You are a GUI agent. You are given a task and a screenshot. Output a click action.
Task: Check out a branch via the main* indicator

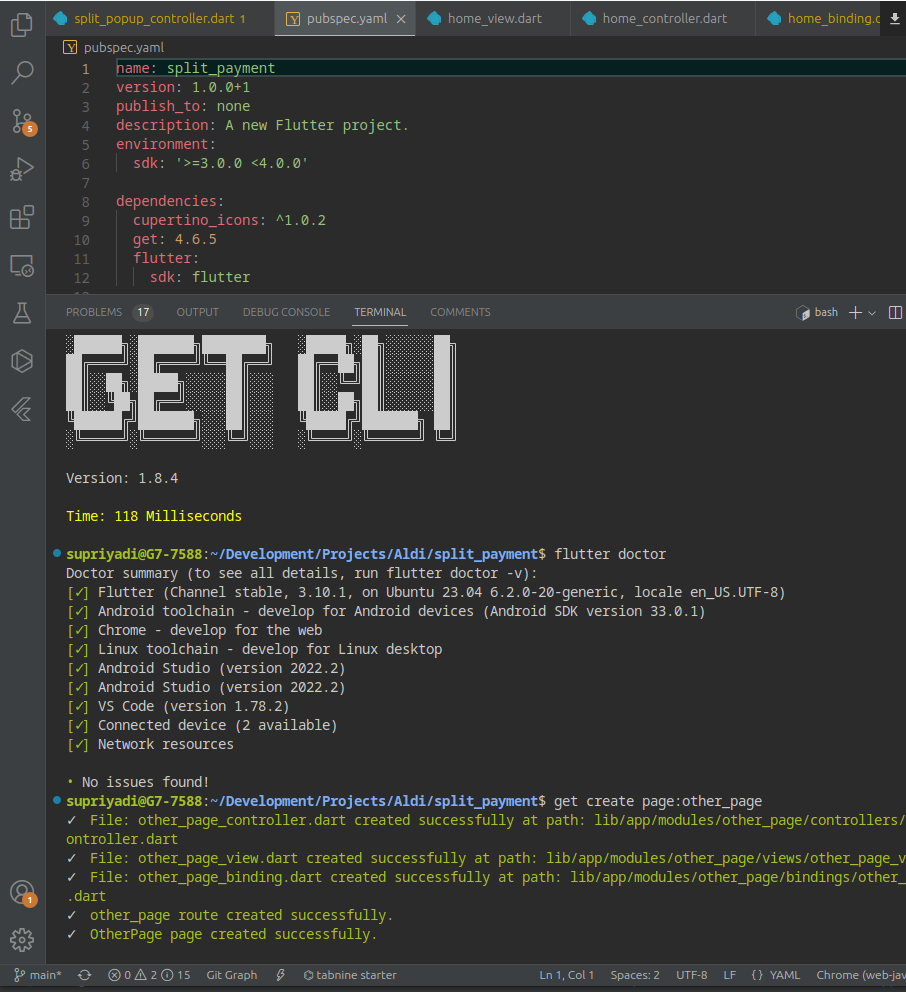38,975
